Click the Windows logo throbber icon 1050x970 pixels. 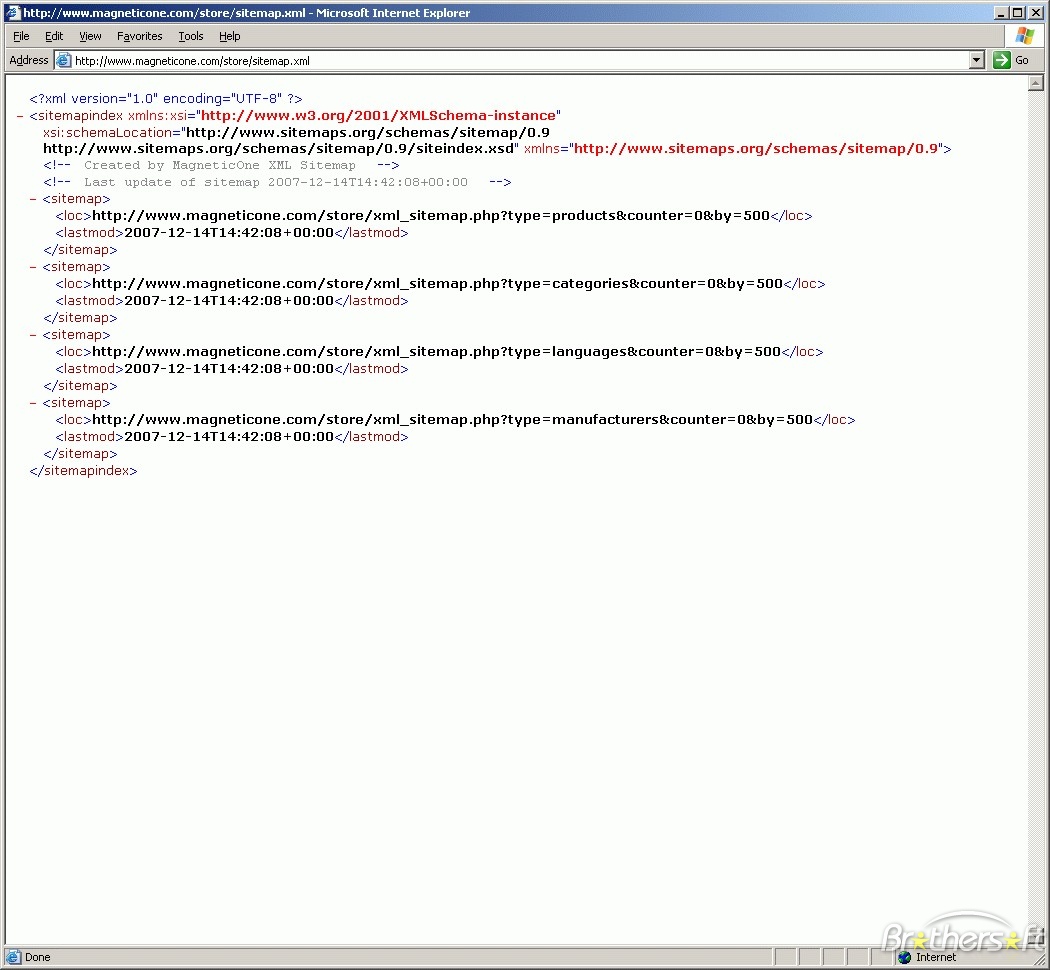click(x=1024, y=36)
